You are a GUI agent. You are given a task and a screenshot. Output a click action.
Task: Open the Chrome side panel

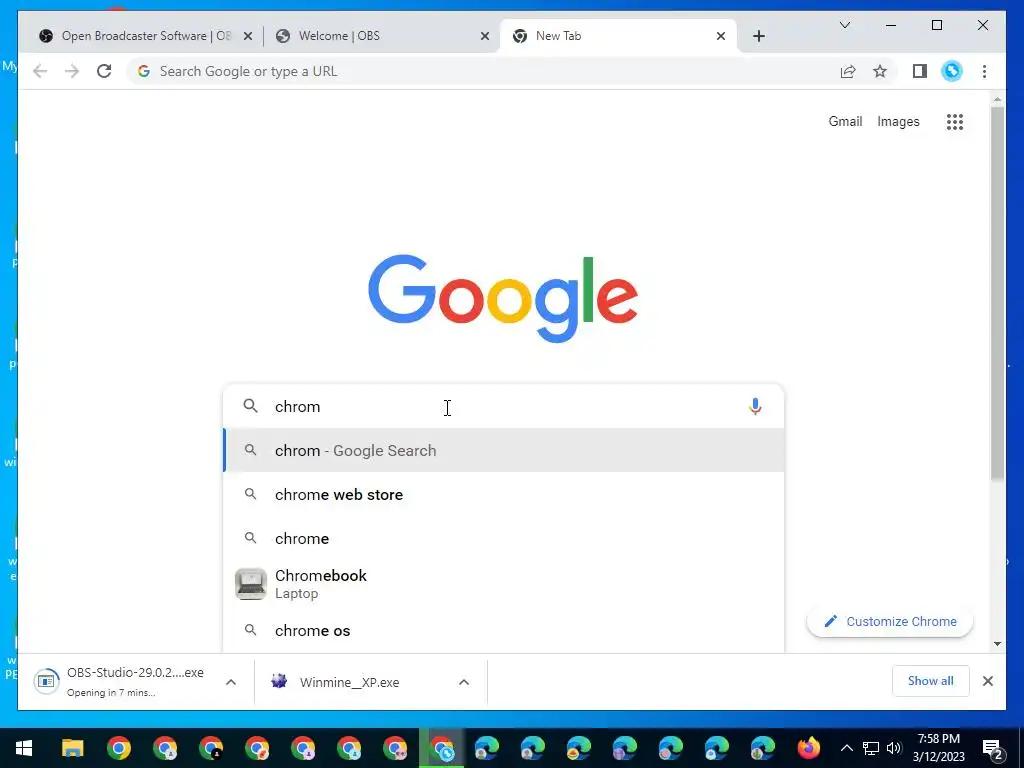920,71
